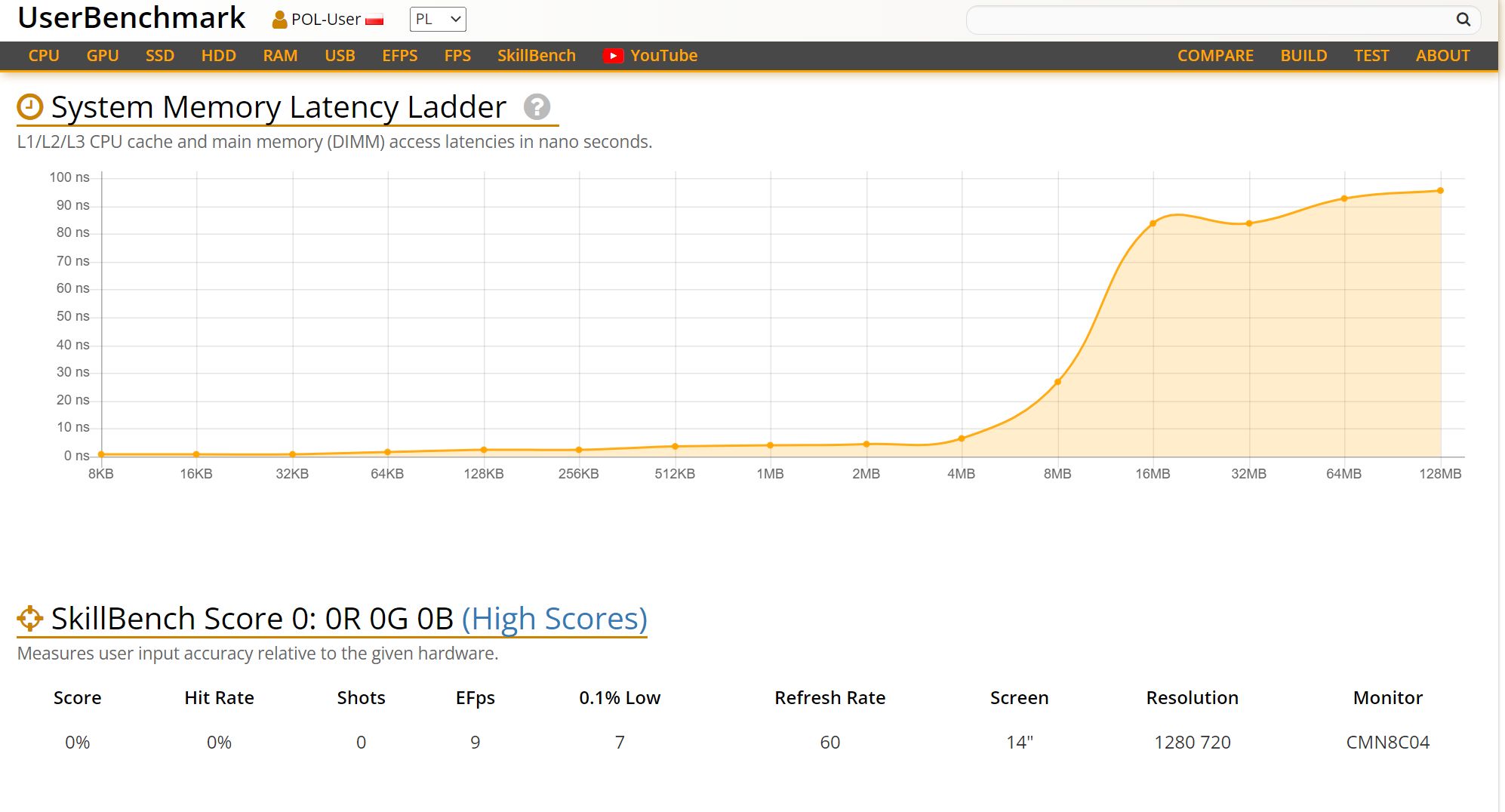Viewport: 1505px width, 812px height.
Task: Click the red YouTube play icon
Action: [613, 56]
